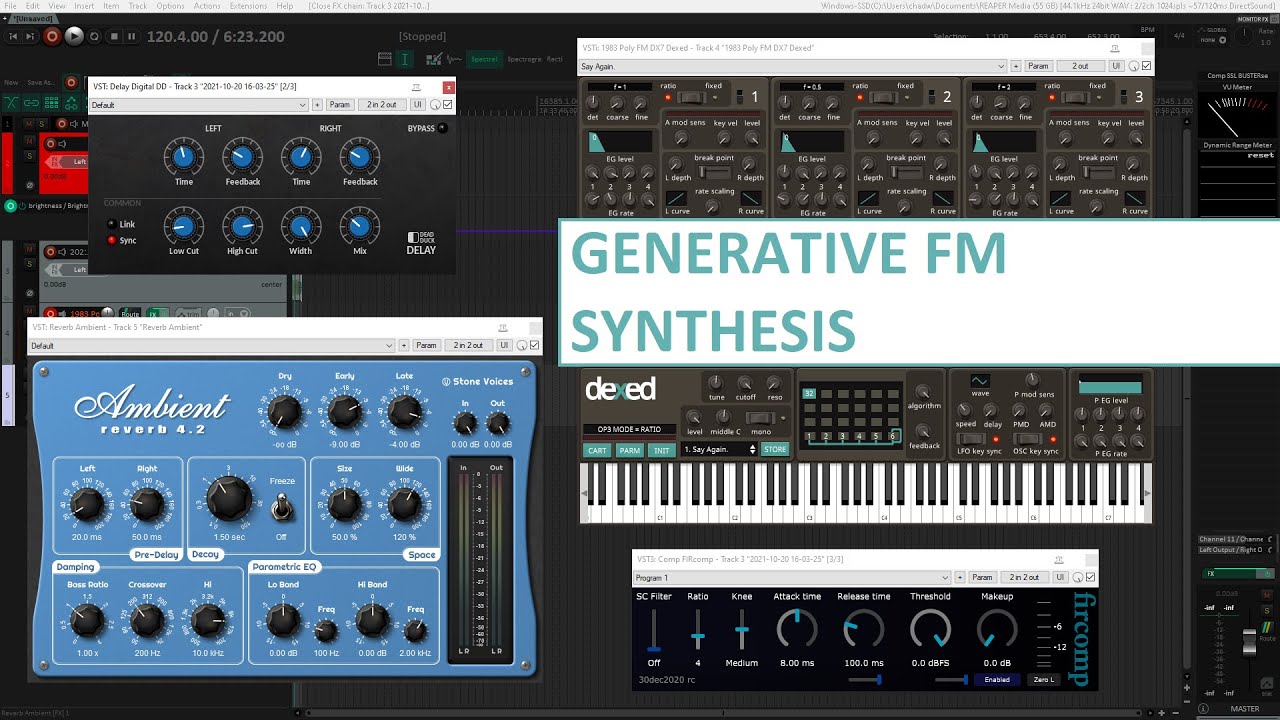Click the Dry knob on Ambient reverb
Image resolution: width=1280 pixels, height=720 pixels.
pos(285,411)
